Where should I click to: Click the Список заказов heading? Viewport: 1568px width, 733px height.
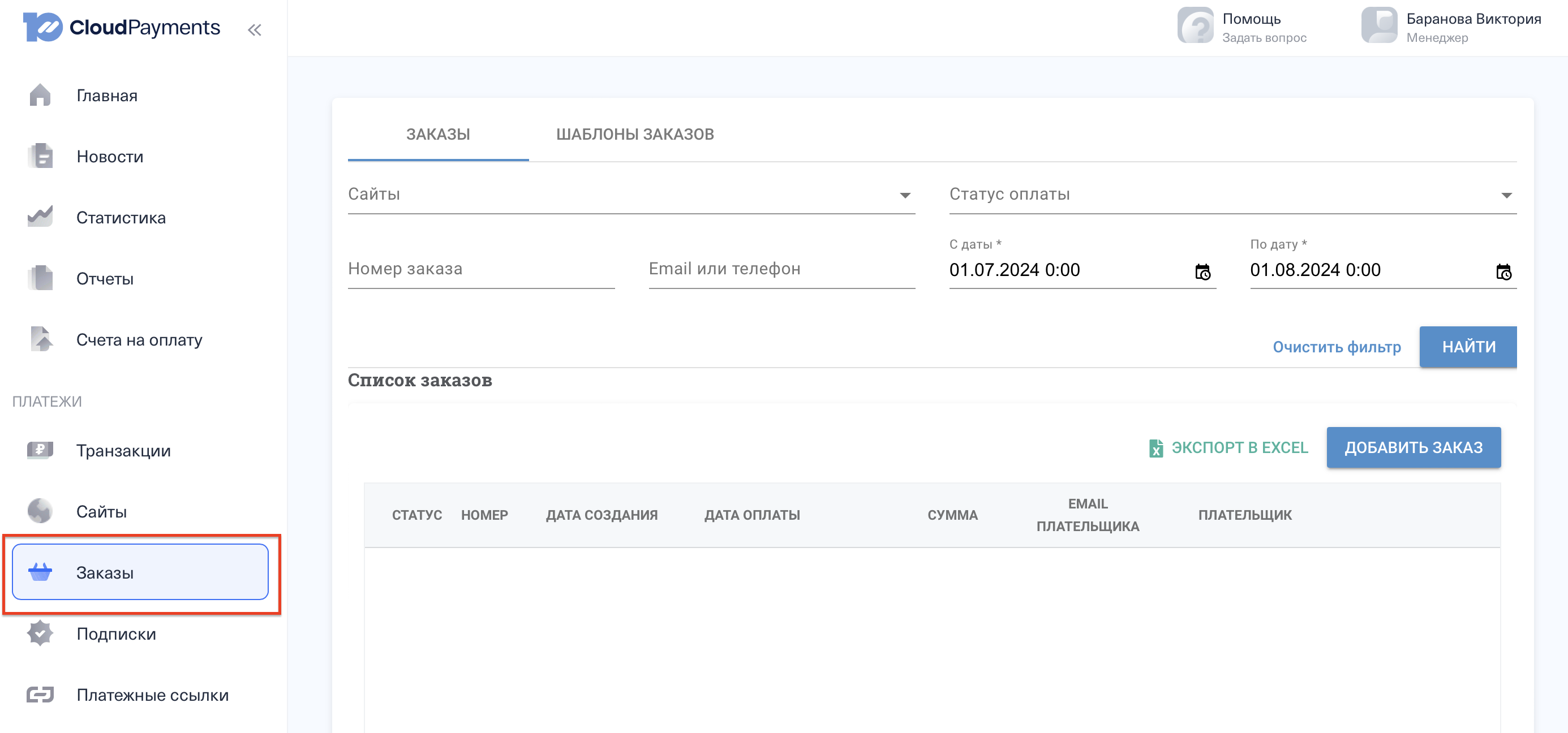click(420, 380)
